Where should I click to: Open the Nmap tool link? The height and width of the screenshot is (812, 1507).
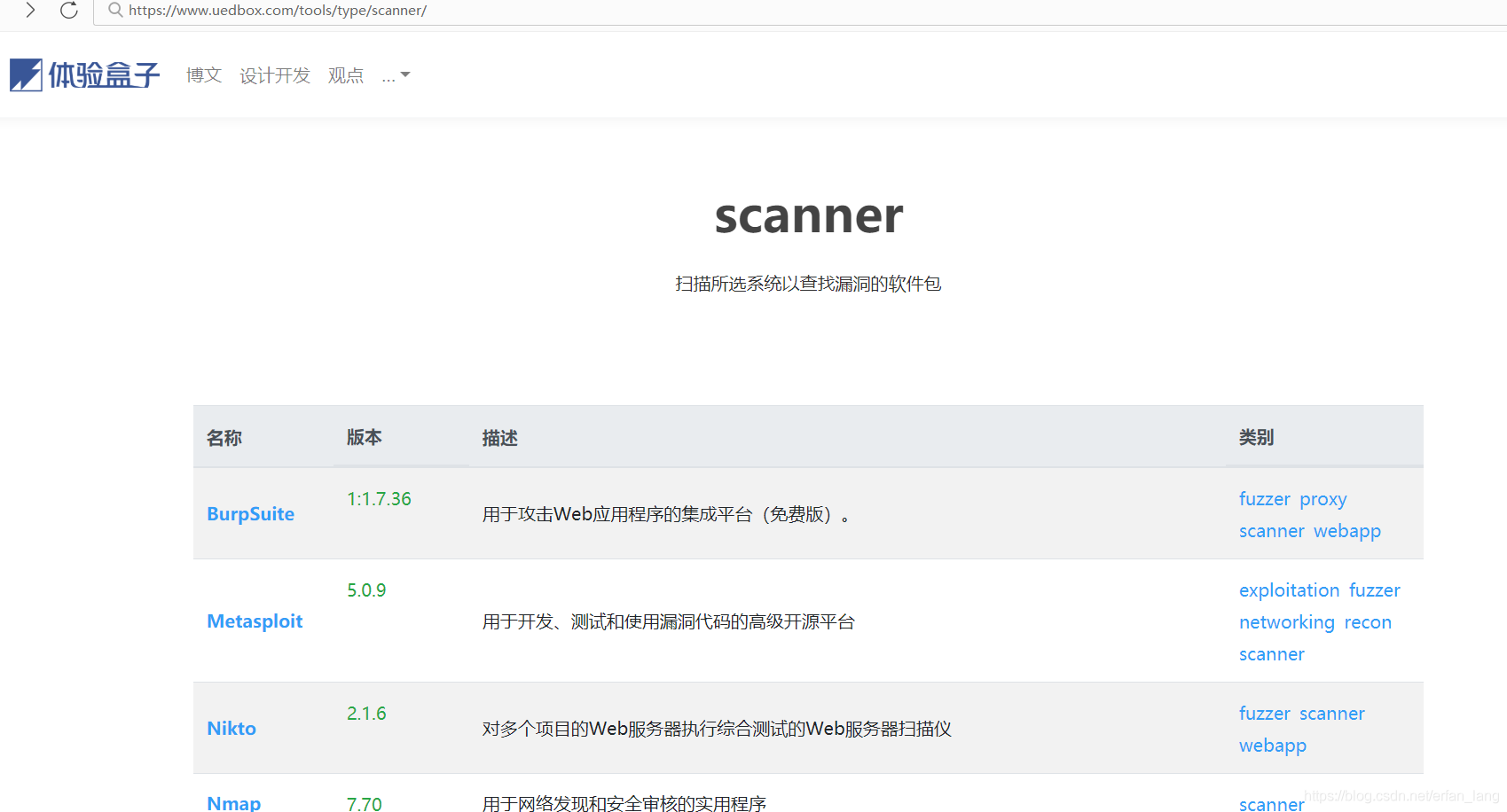click(x=234, y=803)
